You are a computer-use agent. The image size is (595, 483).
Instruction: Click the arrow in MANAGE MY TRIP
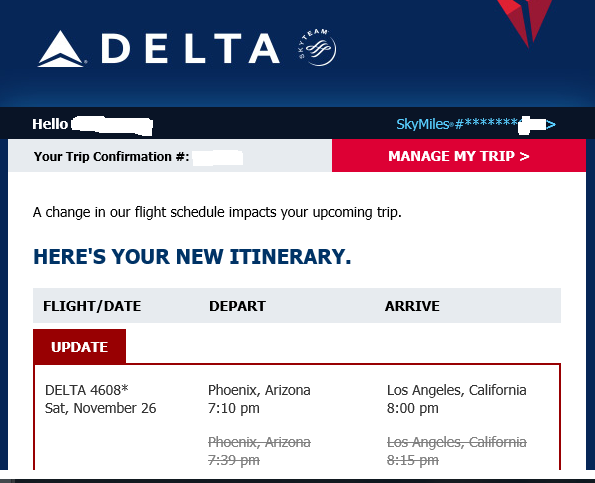524,156
